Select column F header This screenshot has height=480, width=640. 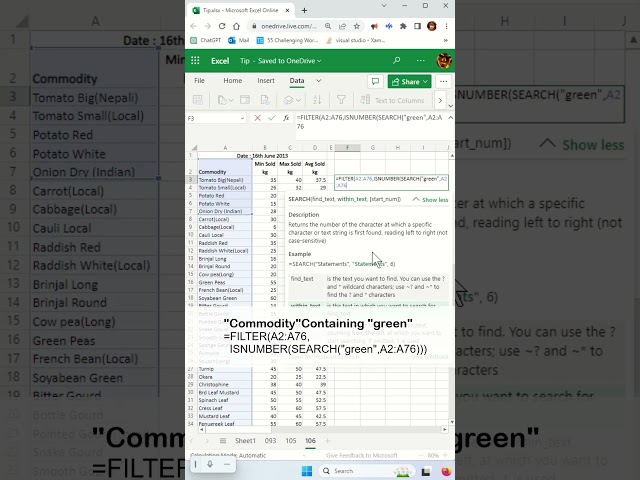(x=347, y=147)
